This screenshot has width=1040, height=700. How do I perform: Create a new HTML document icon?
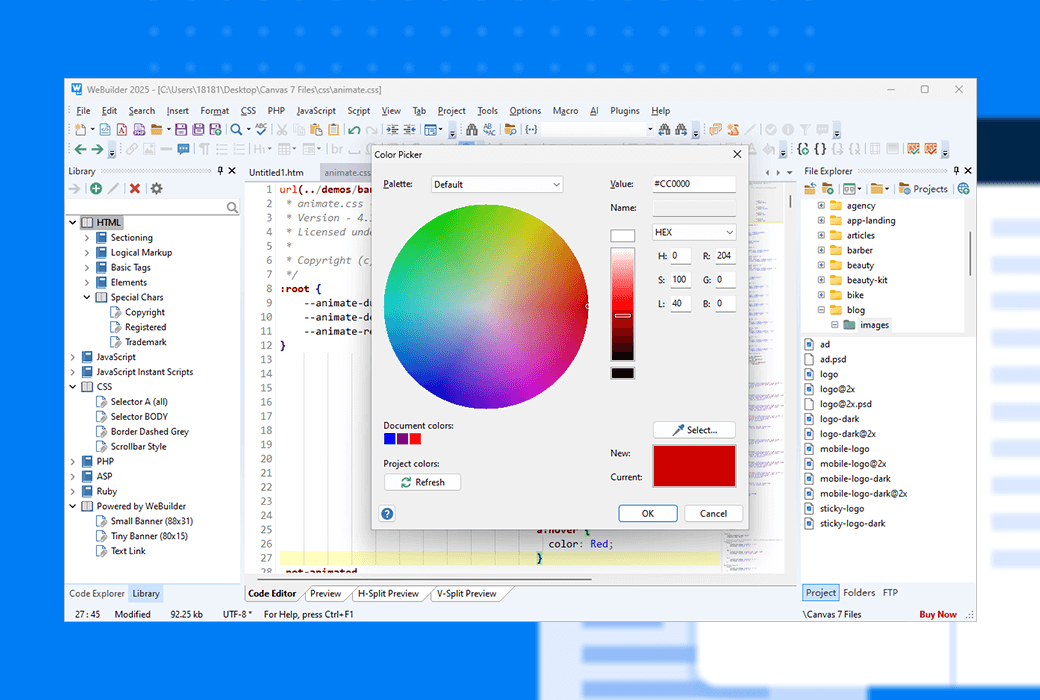pos(105,129)
